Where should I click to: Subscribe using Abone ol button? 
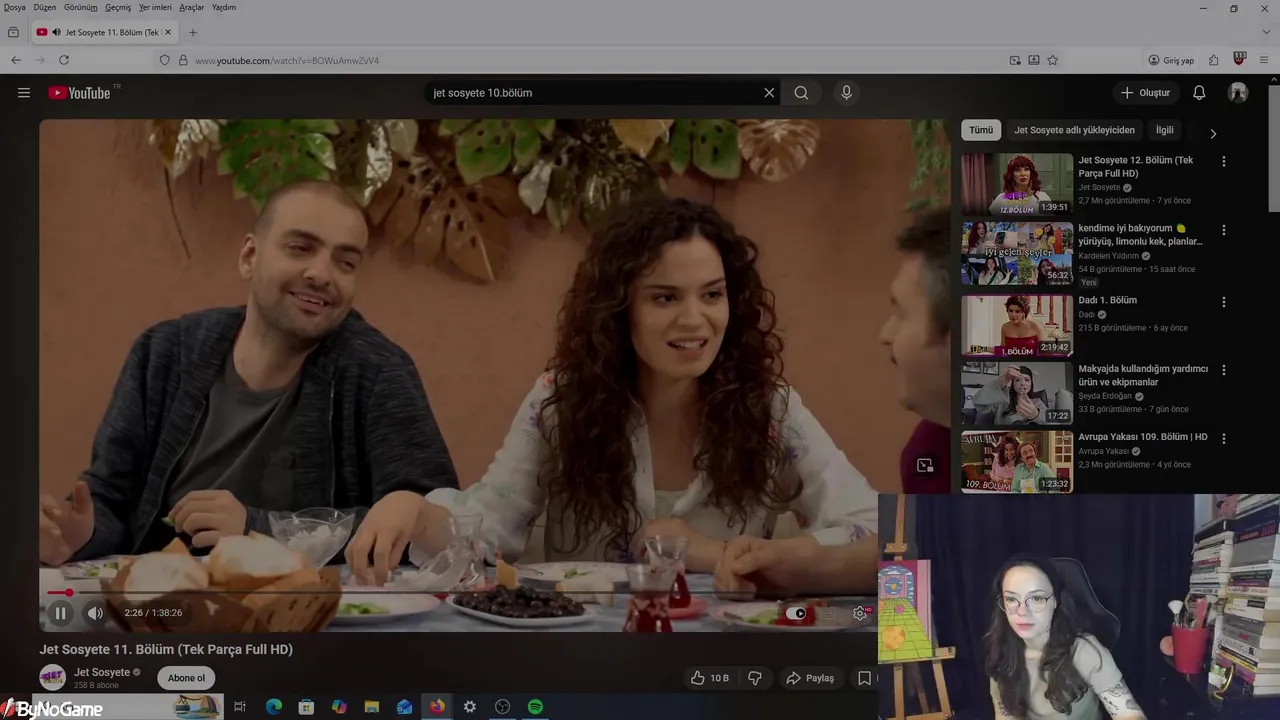click(186, 678)
